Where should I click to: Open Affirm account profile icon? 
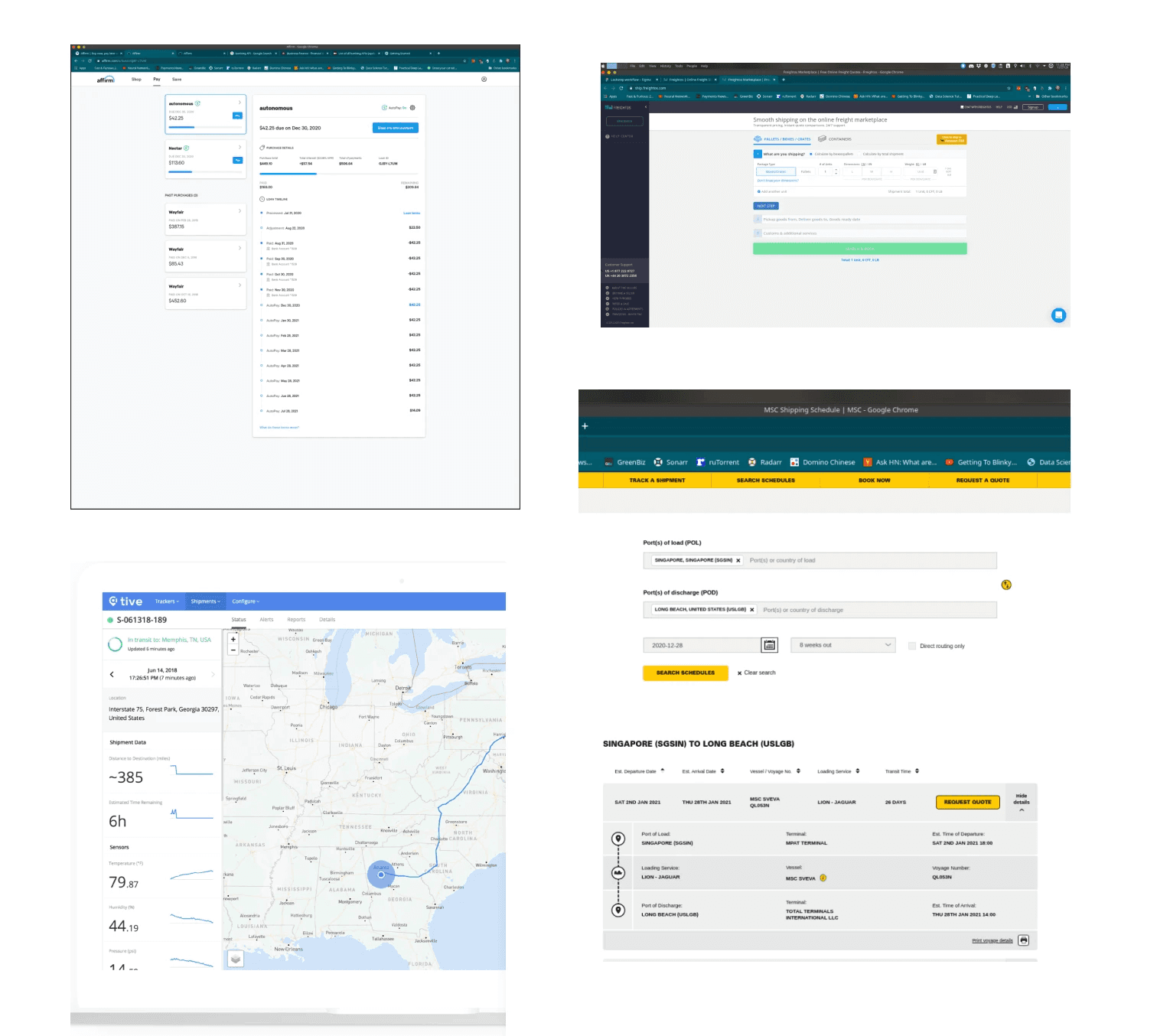[x=484, y=79]
